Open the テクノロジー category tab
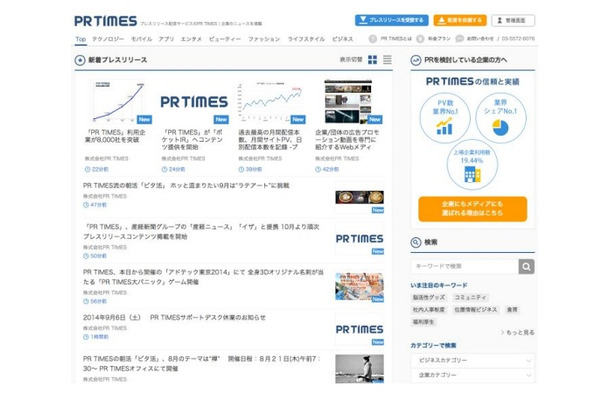The height and width of the screenshot is (400, 610). tap(108, 39)
